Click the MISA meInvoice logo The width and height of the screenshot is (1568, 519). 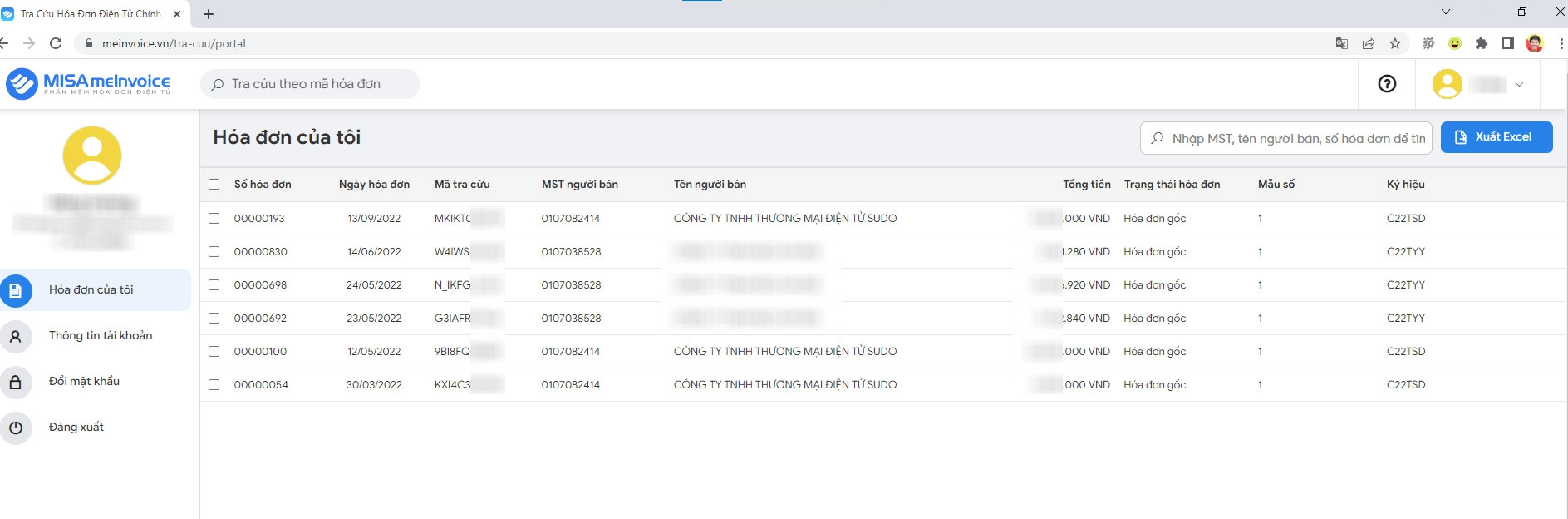88,84
